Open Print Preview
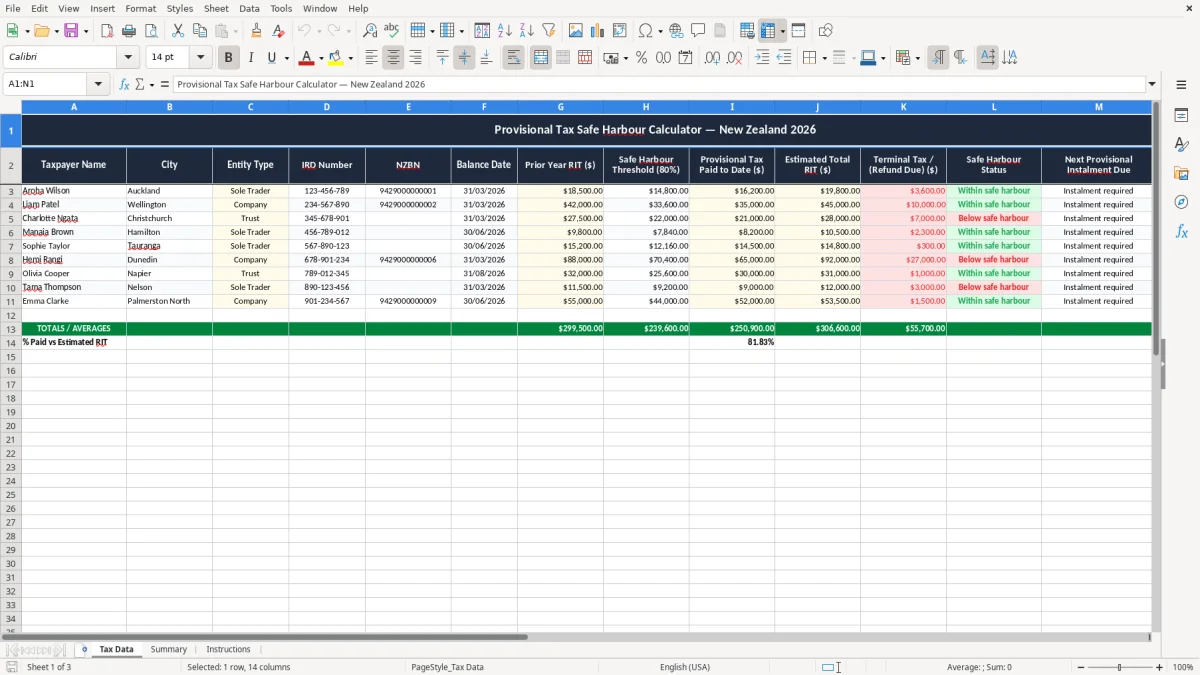This screenshot has width=1200, height=675. (x=151, y=31)
